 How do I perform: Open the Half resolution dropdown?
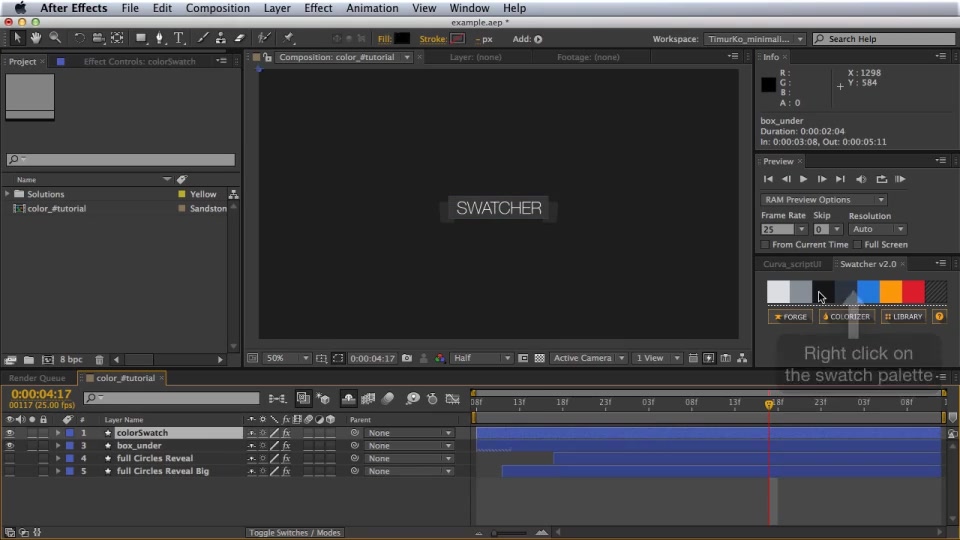pos(482,358)
